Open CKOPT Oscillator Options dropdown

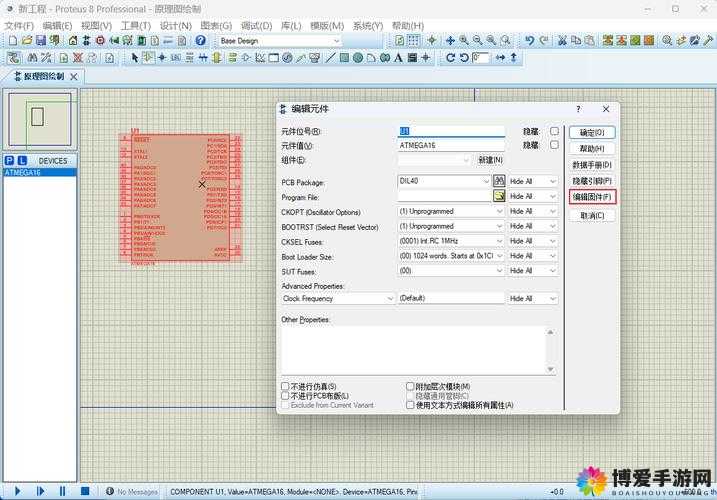(x=499, y=211)
